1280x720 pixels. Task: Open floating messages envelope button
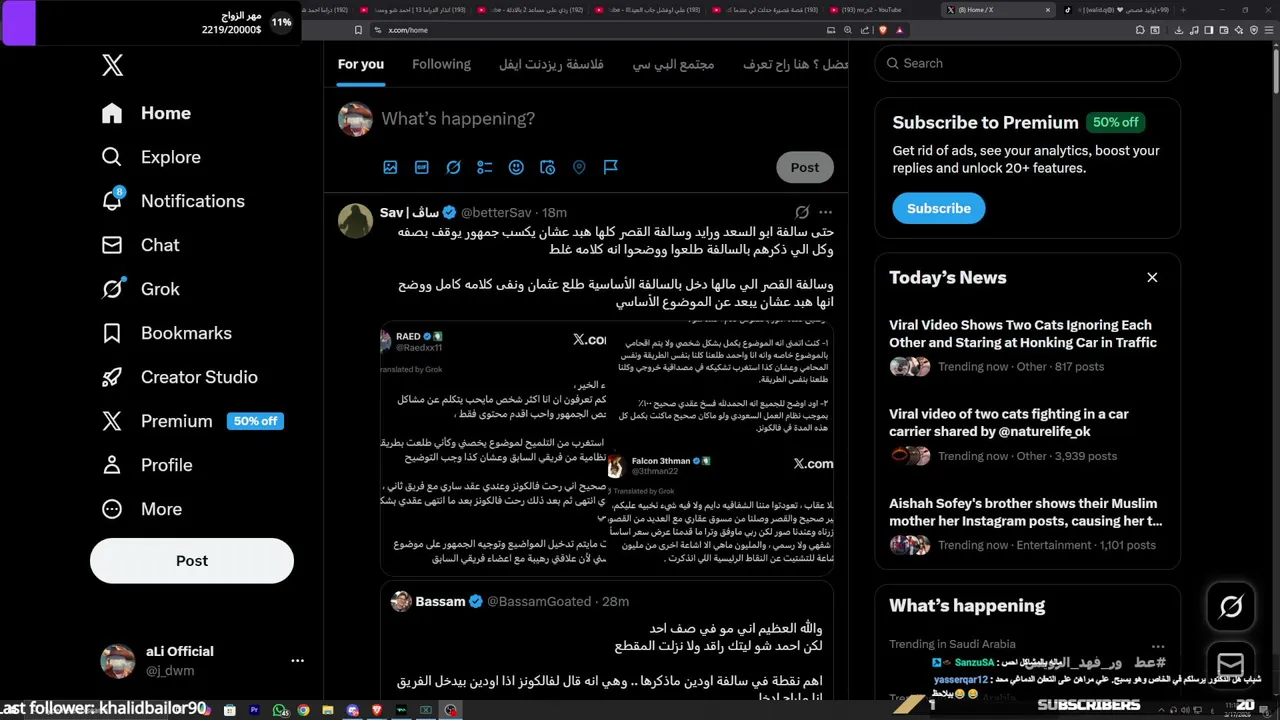point(1231,664)
